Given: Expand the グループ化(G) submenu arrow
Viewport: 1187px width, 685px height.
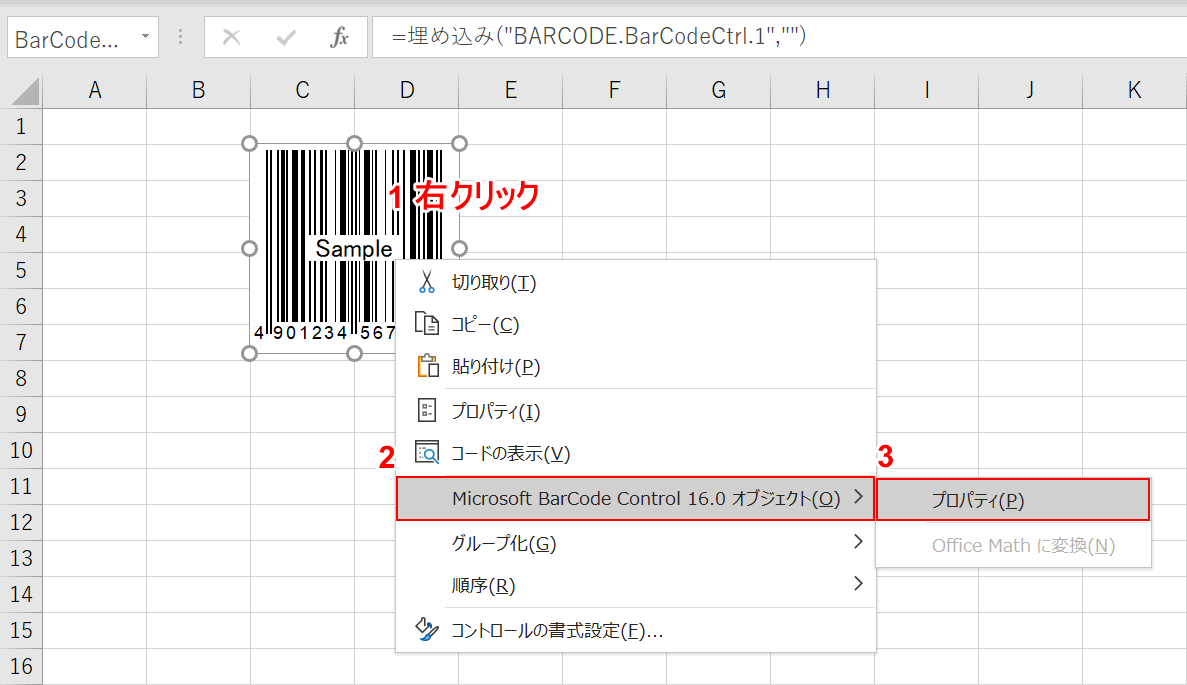Looking at the screenshot, I should tap(857, 542).
